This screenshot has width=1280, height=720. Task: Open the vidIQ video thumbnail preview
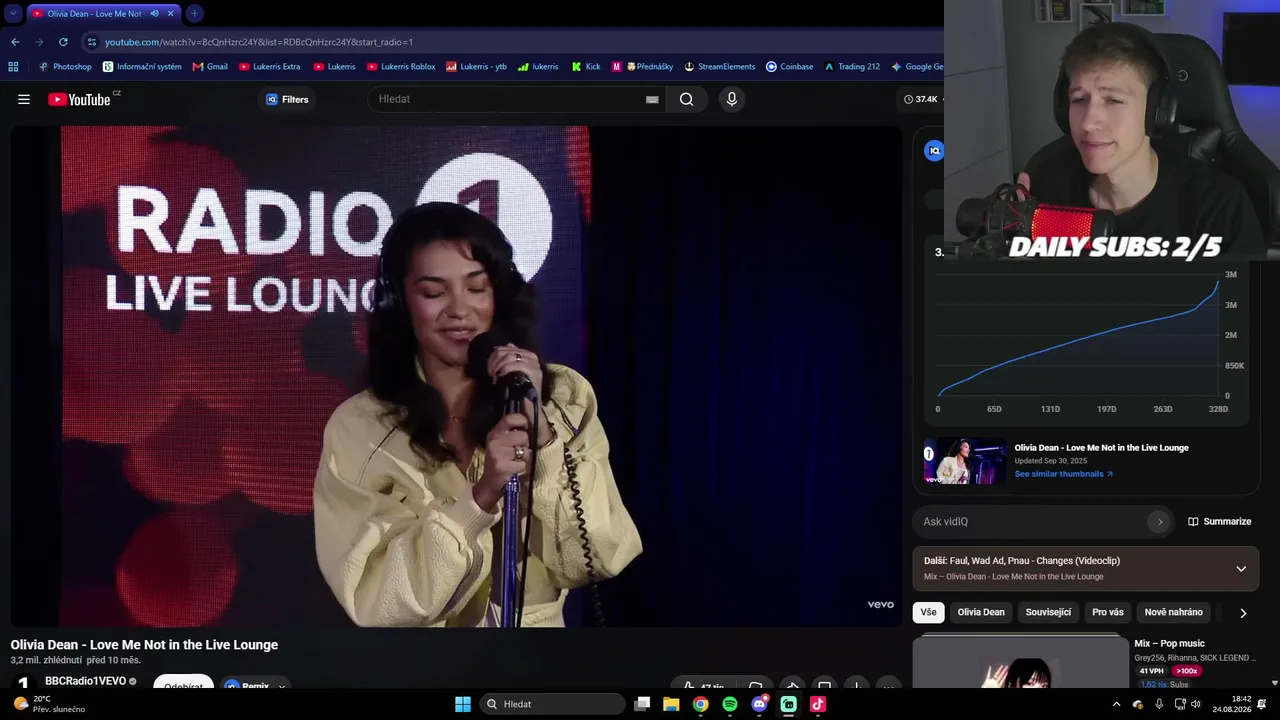[965, 462]
